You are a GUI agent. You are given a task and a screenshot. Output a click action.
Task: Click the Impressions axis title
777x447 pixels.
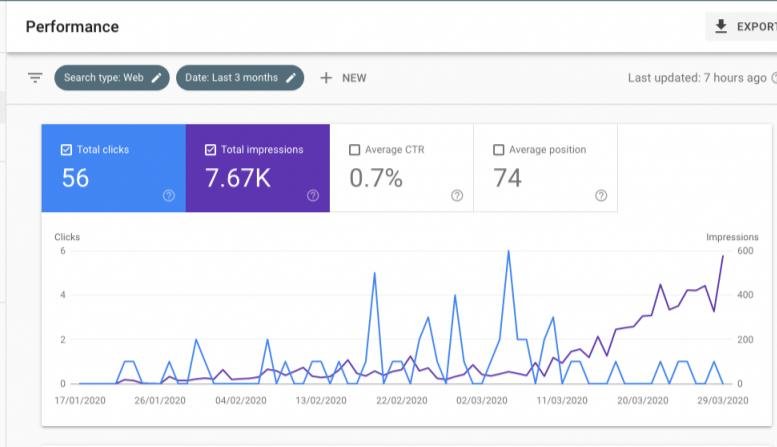(732, 237)
